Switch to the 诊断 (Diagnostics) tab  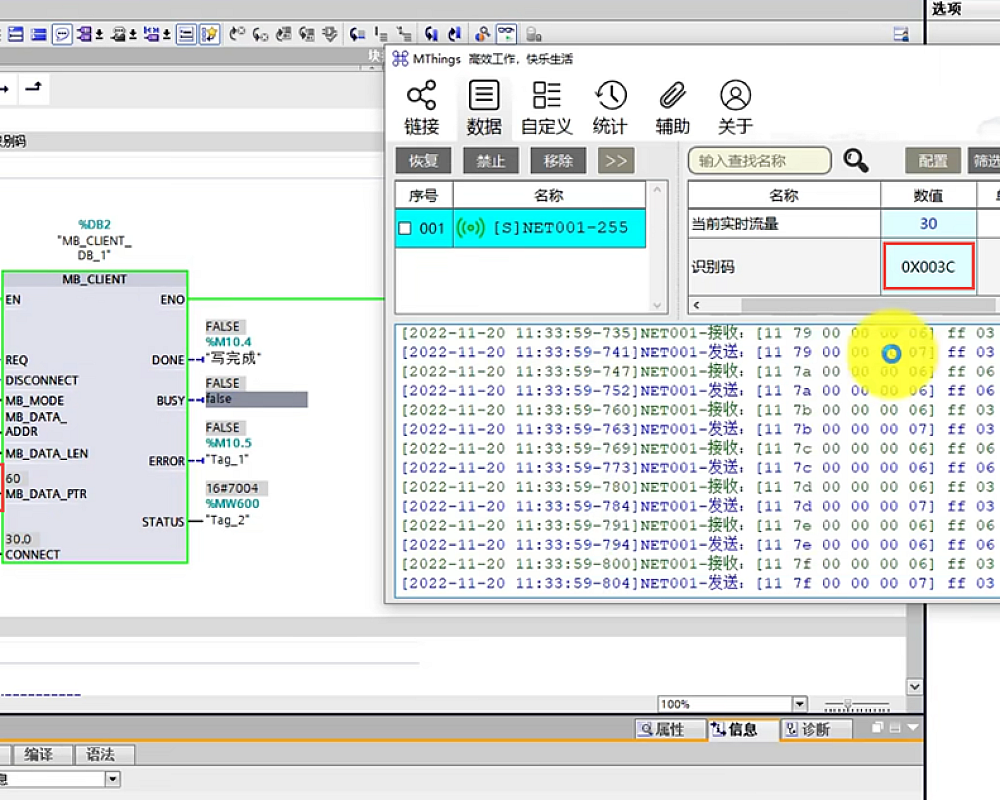tap(815, 730)
